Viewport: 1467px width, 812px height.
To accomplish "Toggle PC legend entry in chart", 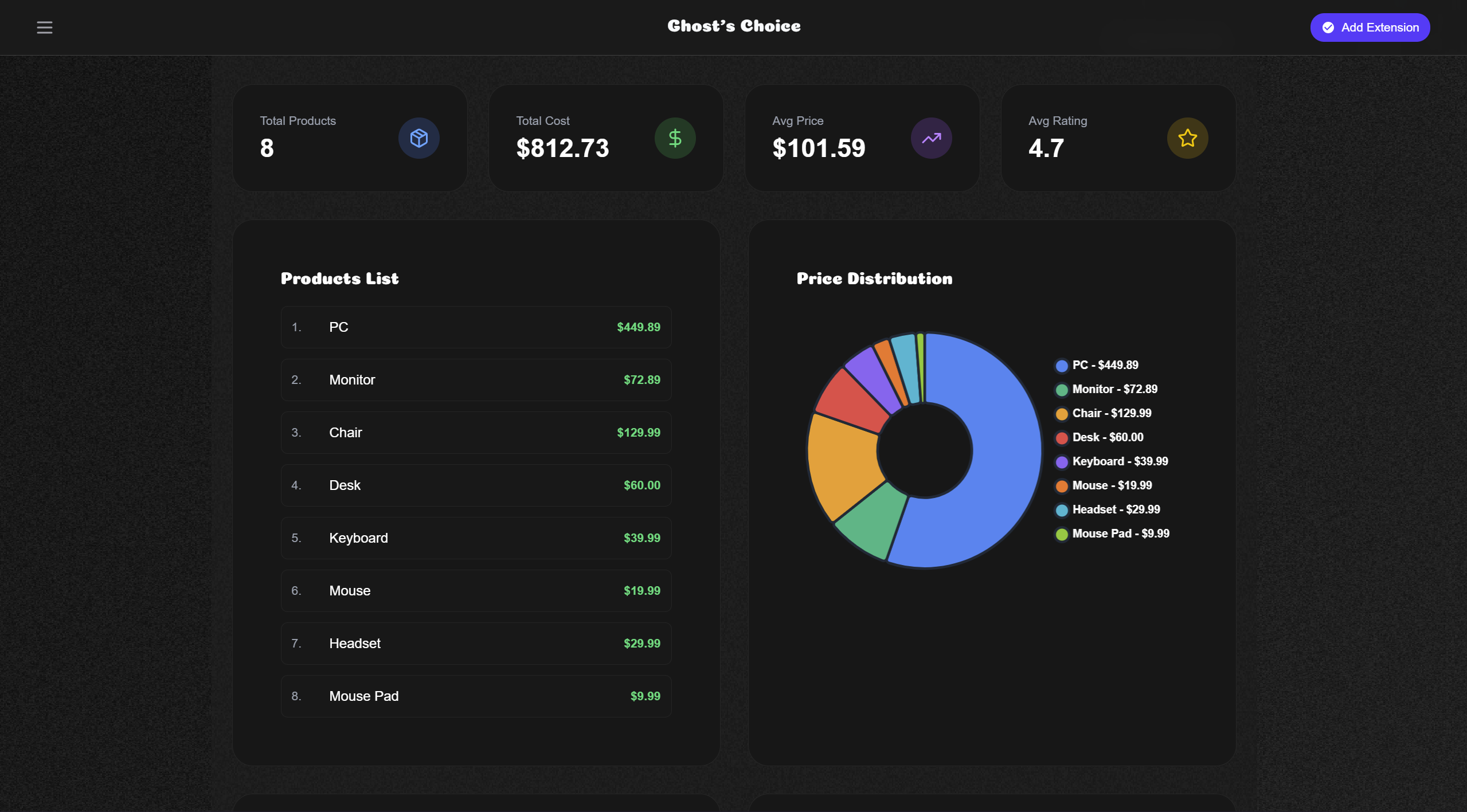I will point(1105,365).
